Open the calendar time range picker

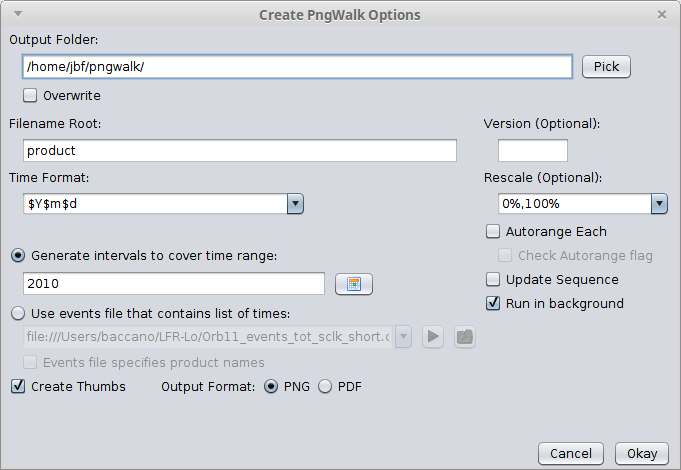click(354, 284)
